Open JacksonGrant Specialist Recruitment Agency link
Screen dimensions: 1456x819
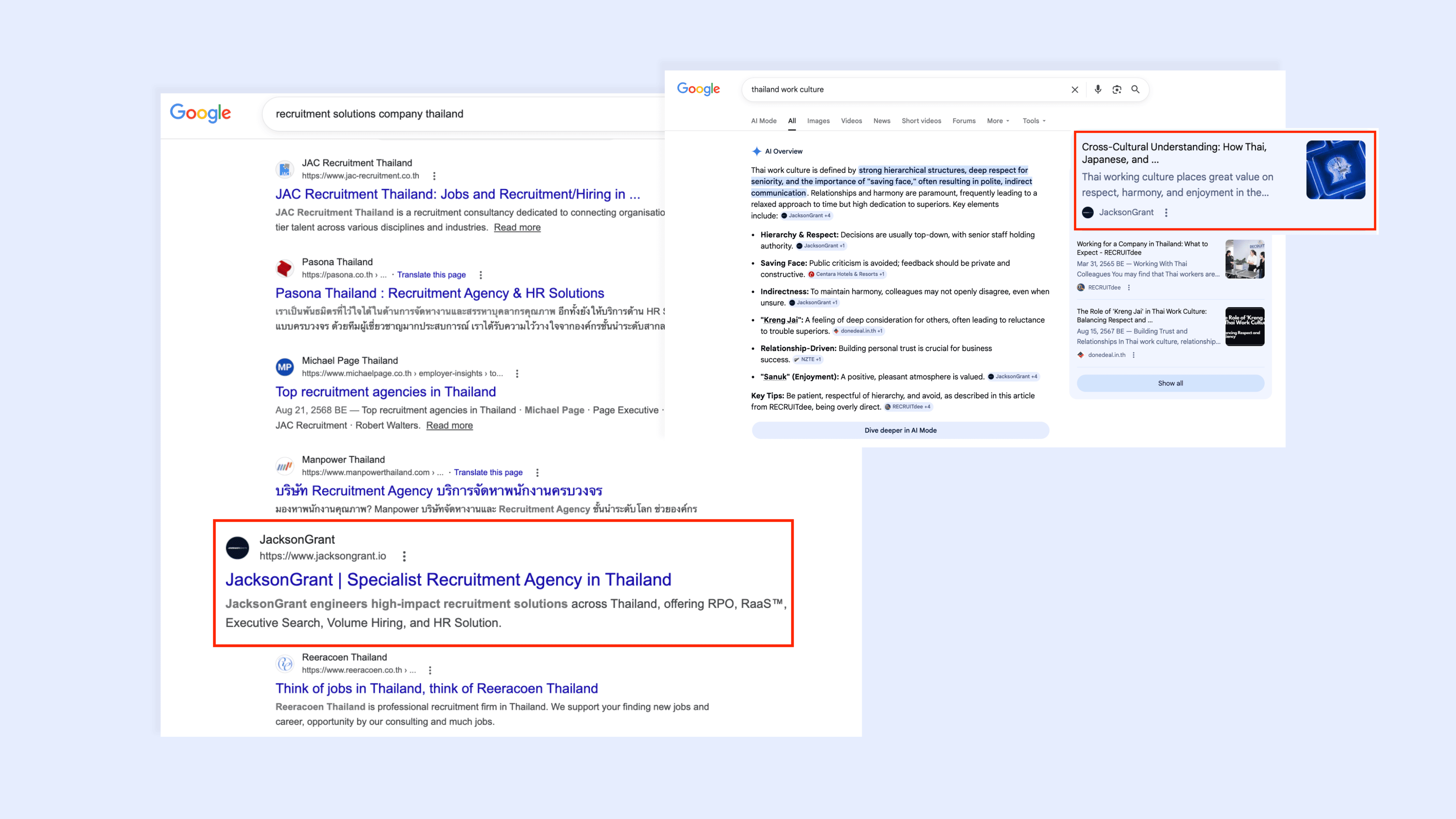click(448, 580)
